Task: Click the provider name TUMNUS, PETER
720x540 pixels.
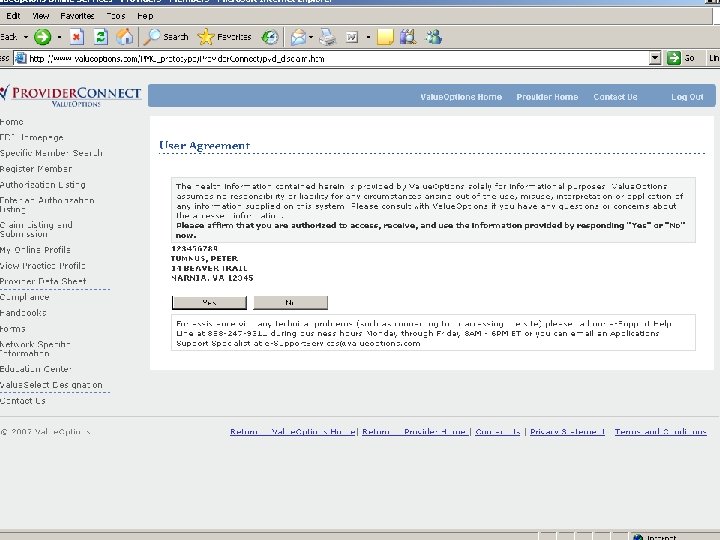Action: click(x=204, y=259)
